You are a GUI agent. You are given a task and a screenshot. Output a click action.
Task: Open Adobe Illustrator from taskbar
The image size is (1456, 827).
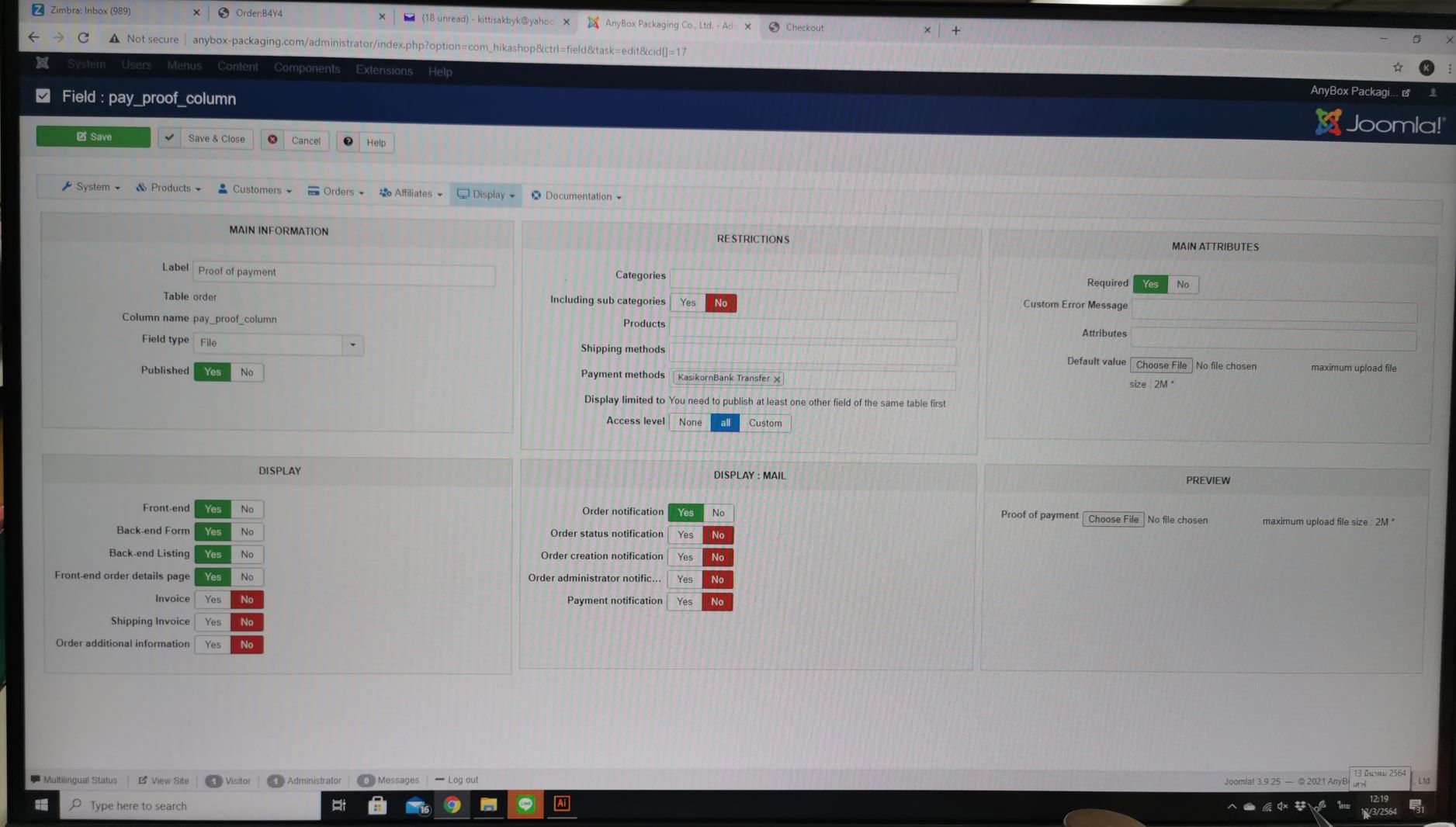click(562, 804)
